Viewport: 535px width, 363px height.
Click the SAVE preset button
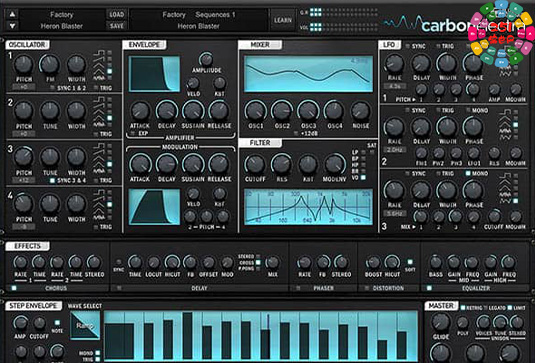(117, 26)
